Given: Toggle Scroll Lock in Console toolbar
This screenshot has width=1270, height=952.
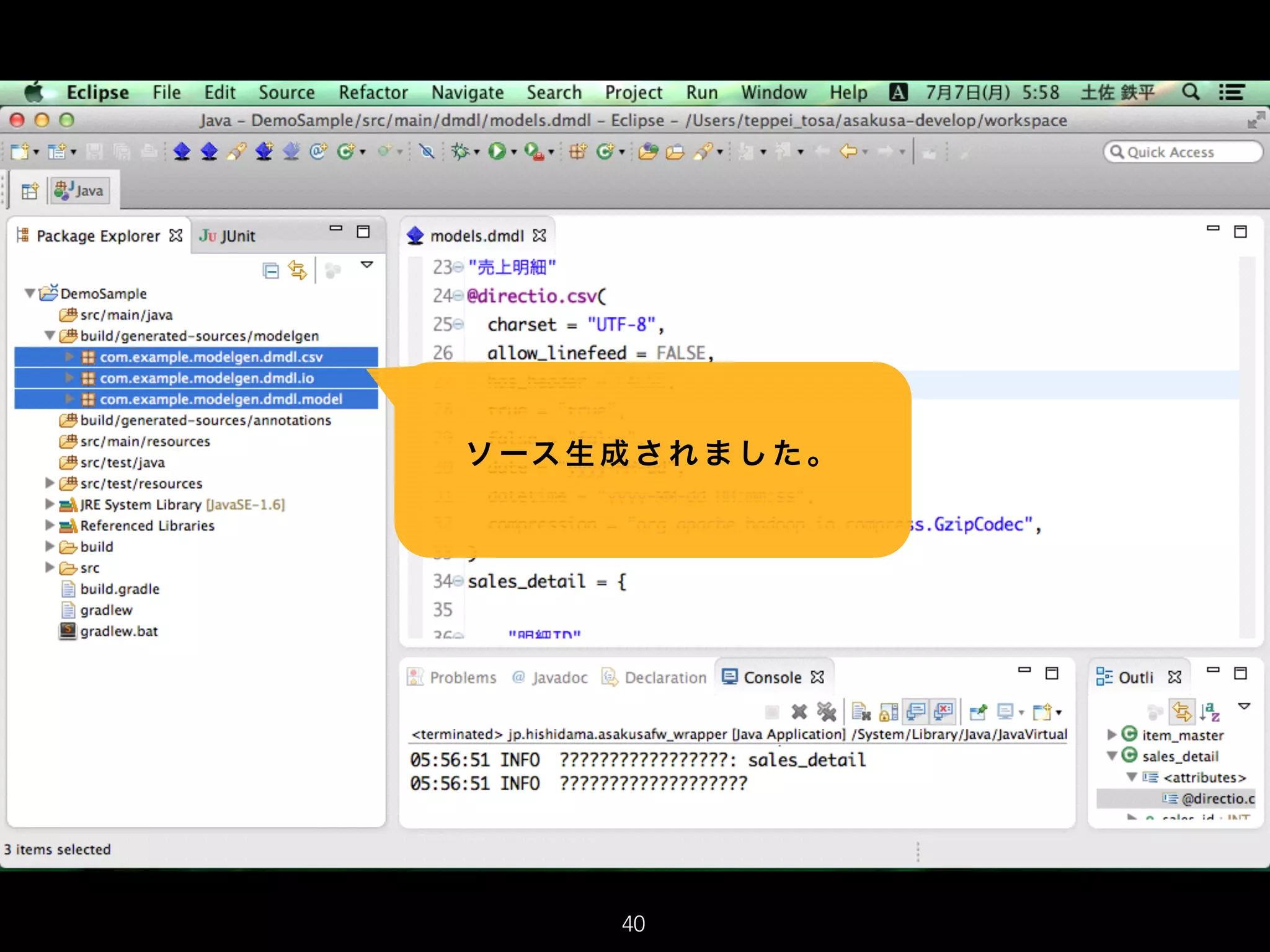Looking at the screenshot, I should pyautogui.click(x=888, y=712).
